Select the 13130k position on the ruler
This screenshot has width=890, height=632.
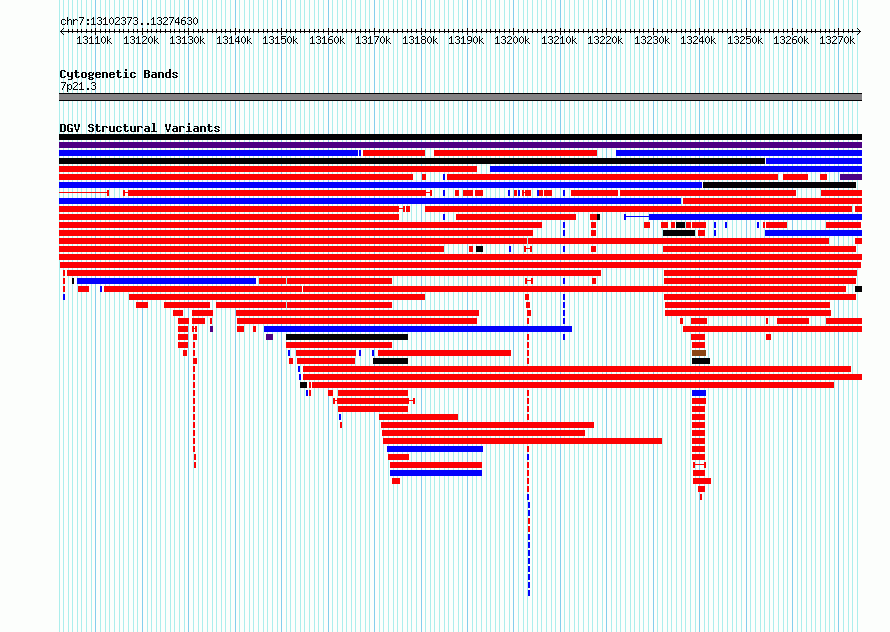pos(187,40)
